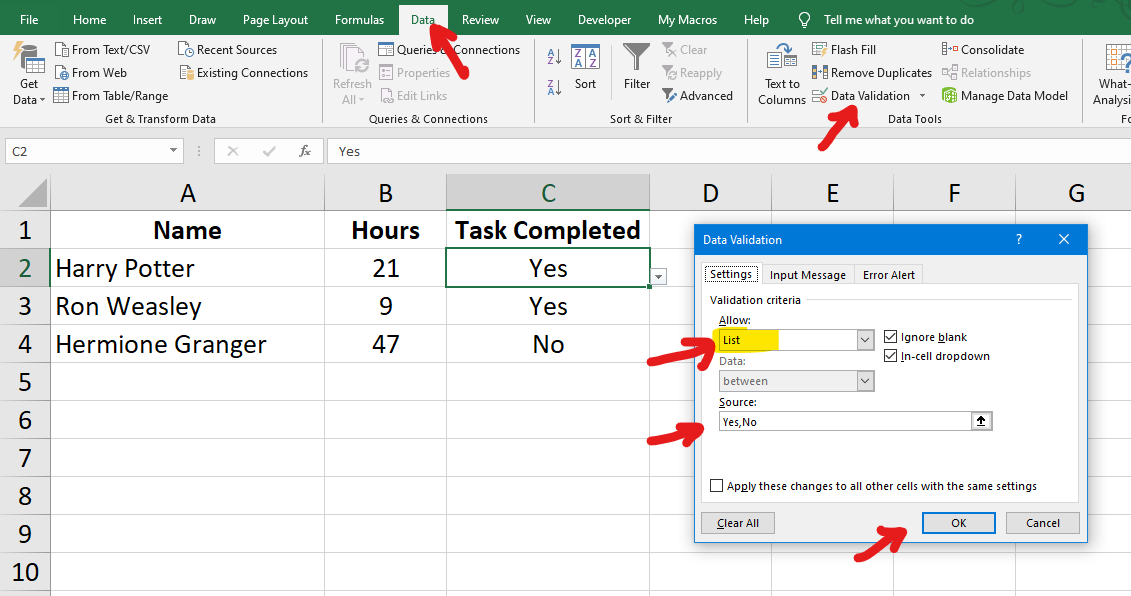This screenshot has width=1131, height=596.
Task: Check Apply these changes to all cells
Action: click(x=716, y=486)
